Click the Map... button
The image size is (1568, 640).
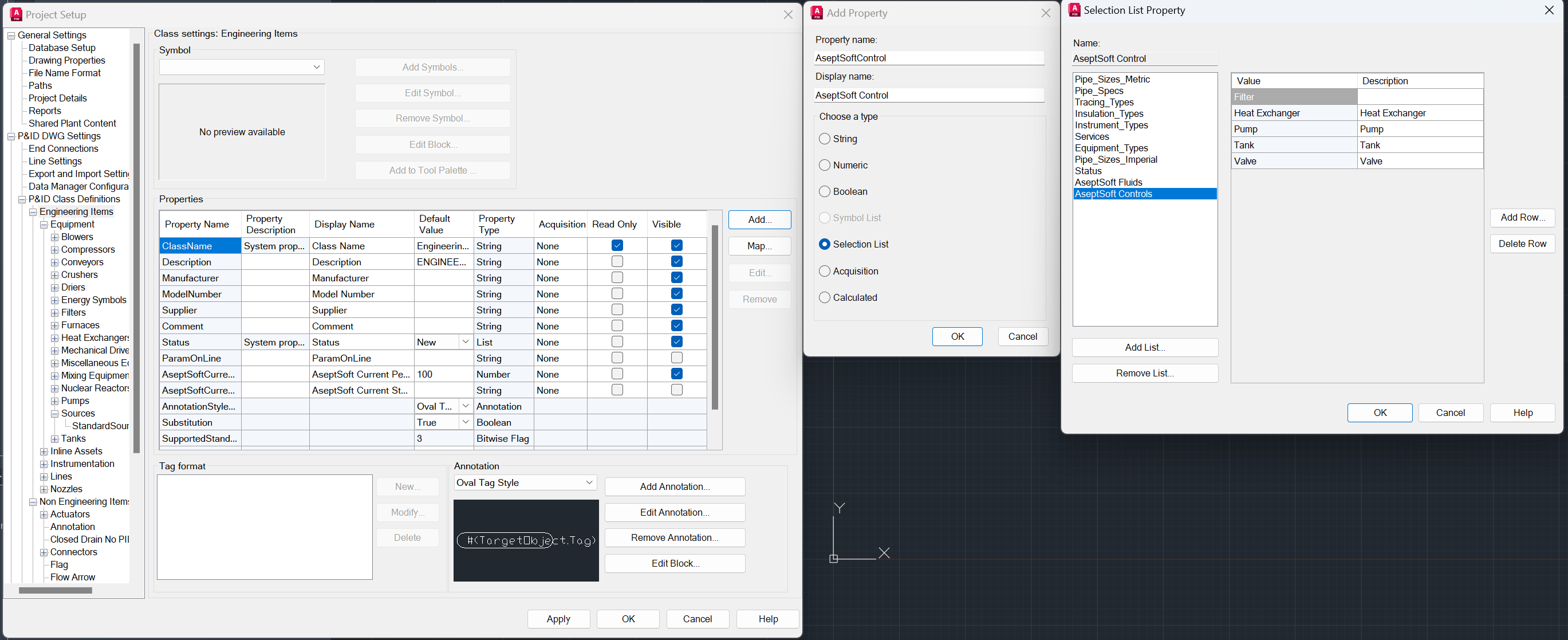[759, 246]
